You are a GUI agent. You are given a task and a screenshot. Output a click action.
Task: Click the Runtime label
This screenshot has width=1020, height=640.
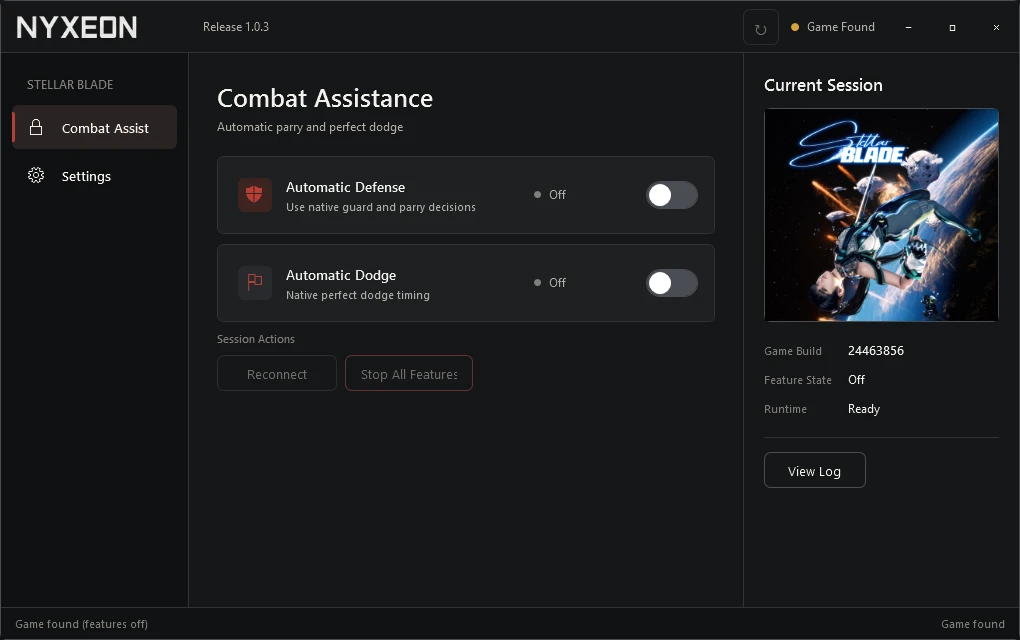pyautogui.click(x=785, y=409)
